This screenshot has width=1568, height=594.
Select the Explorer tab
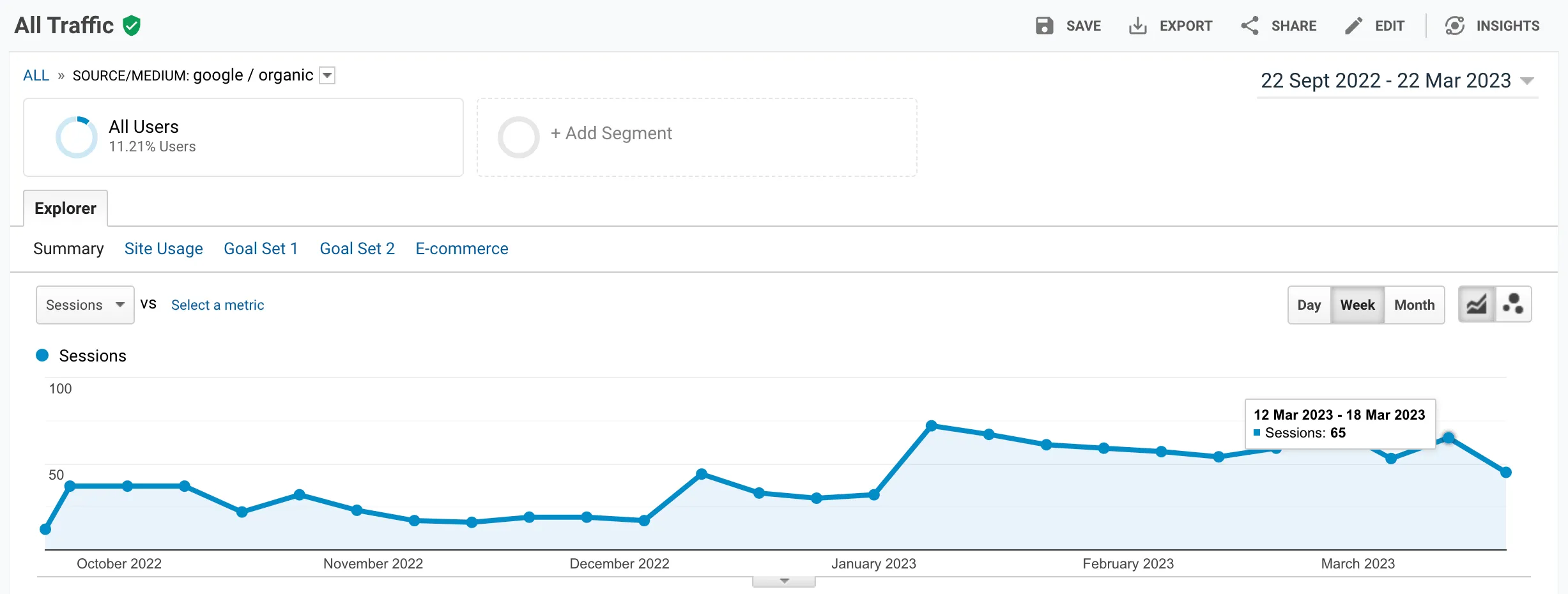coord(65,208)
